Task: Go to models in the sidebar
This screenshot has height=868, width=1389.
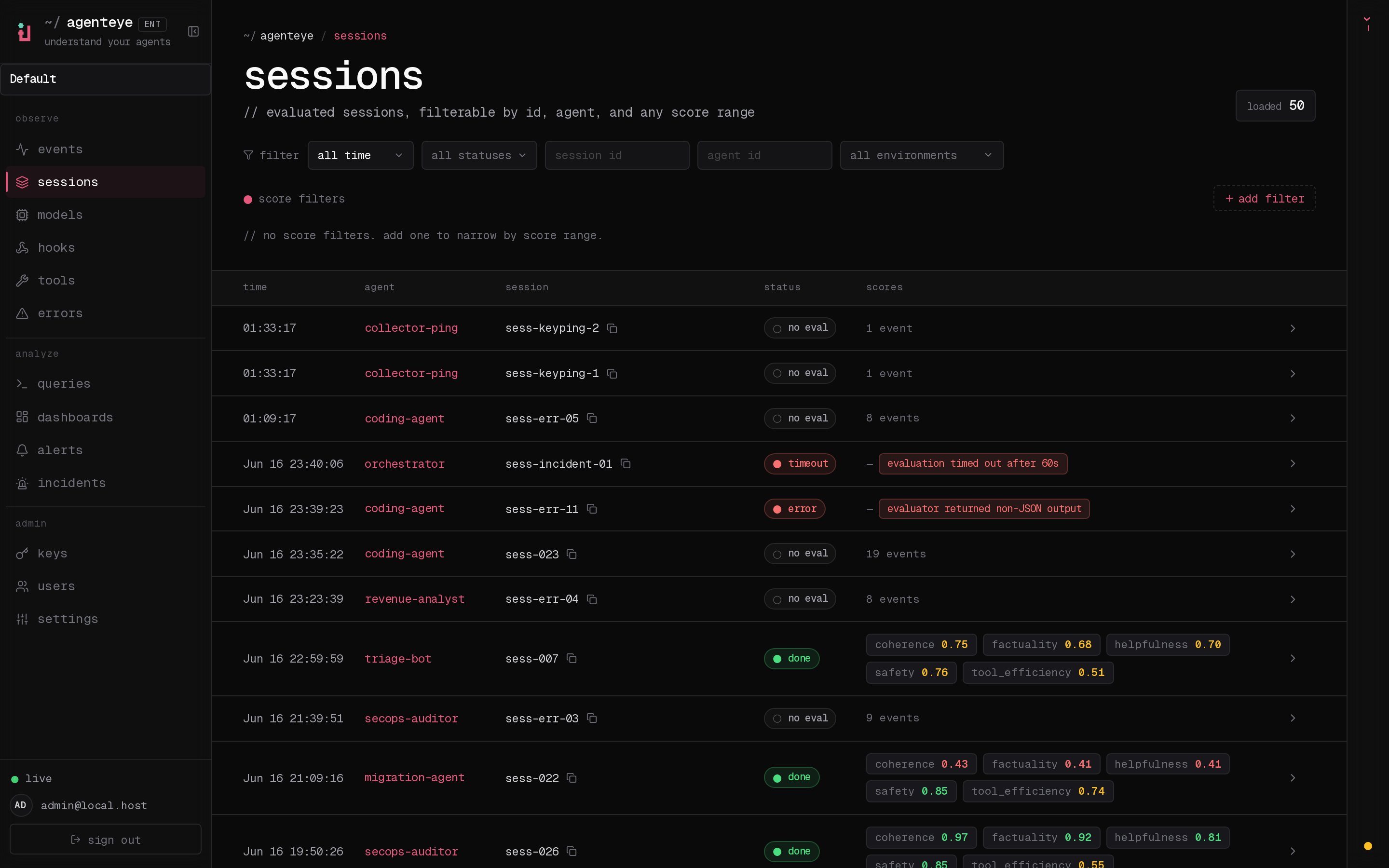Action: pyautogui.click(x=106, y=215)
